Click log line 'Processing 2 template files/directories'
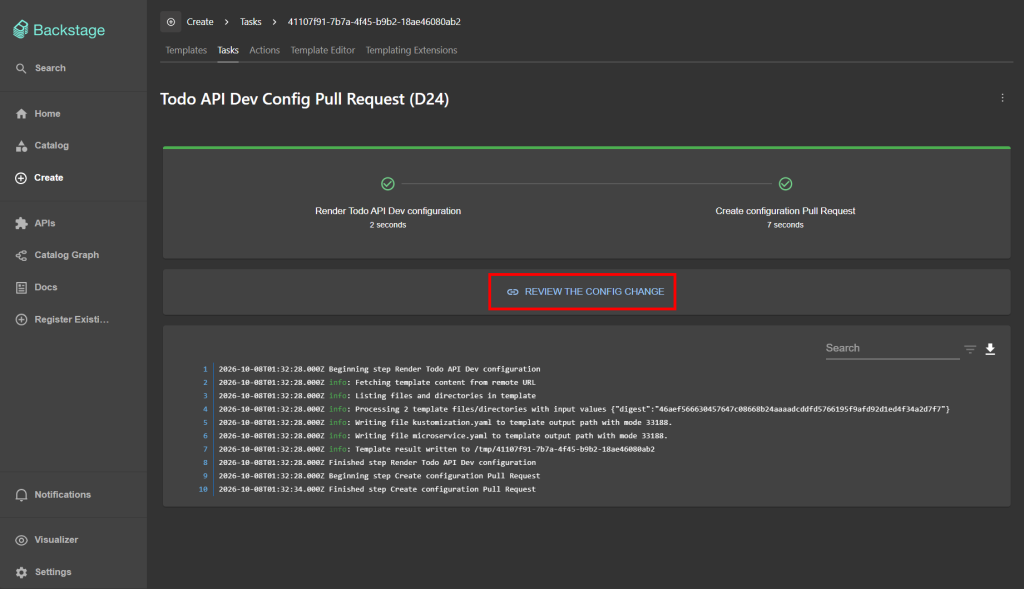The image size is (1024, 589). tap(584, 409)
